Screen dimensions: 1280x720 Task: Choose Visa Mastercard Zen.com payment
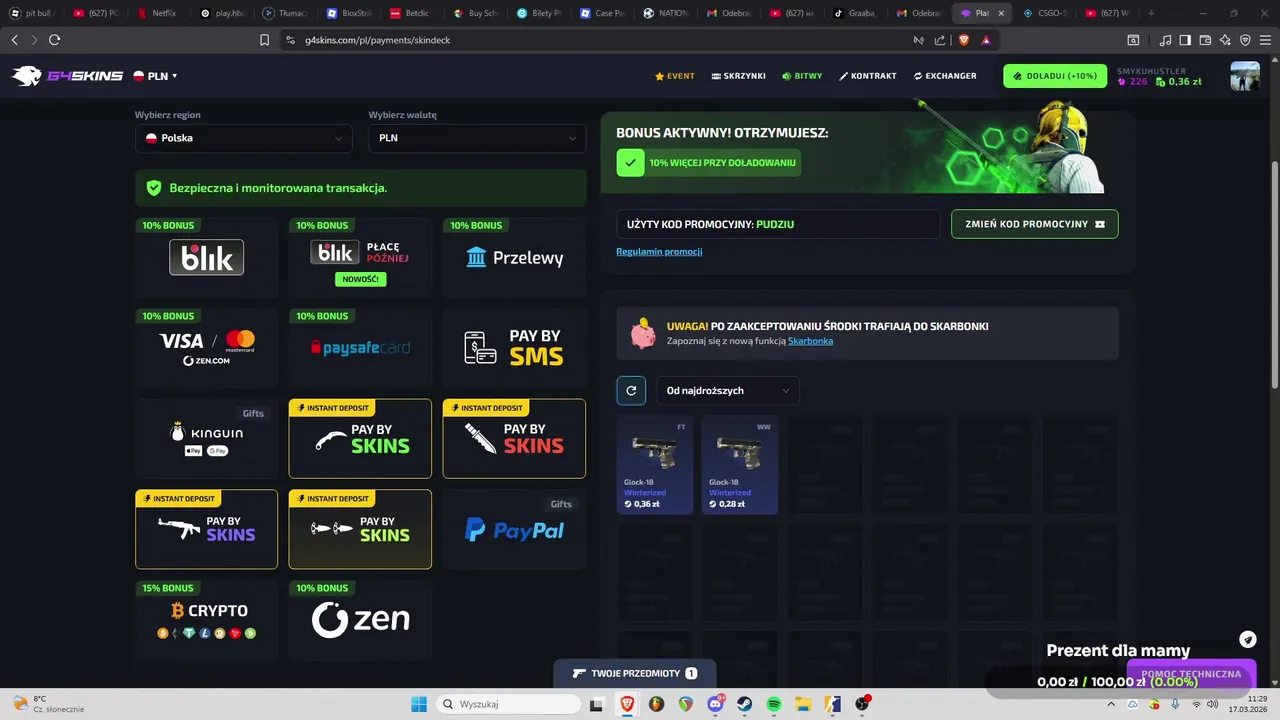pos(207,348)
